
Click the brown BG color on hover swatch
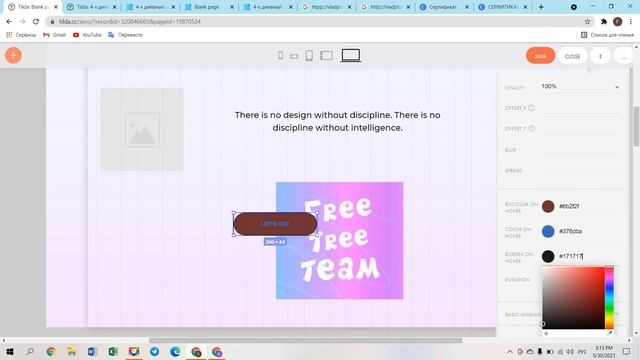point(548,206)
